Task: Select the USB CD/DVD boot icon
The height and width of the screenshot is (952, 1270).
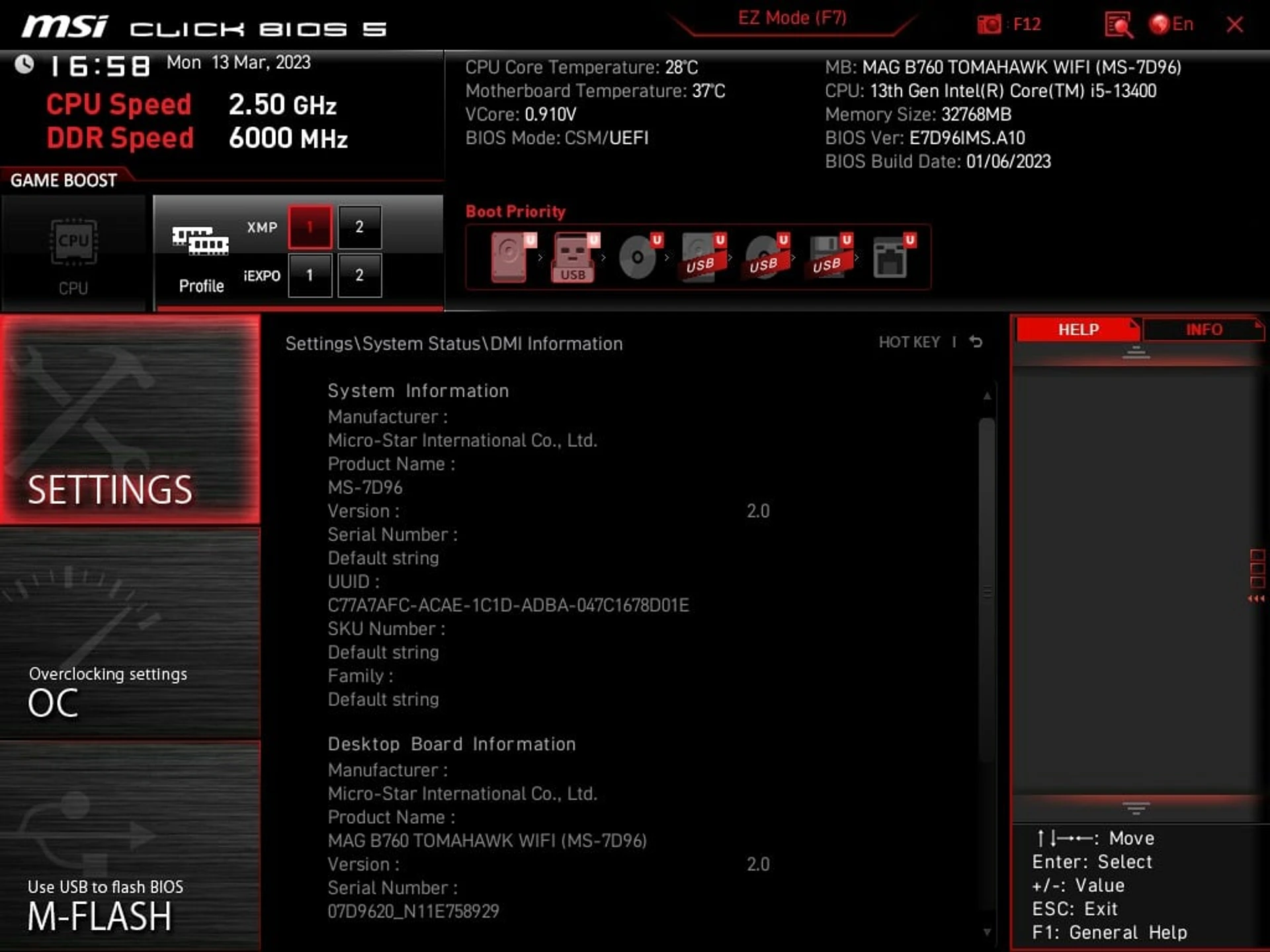Action: click(765, 257)
